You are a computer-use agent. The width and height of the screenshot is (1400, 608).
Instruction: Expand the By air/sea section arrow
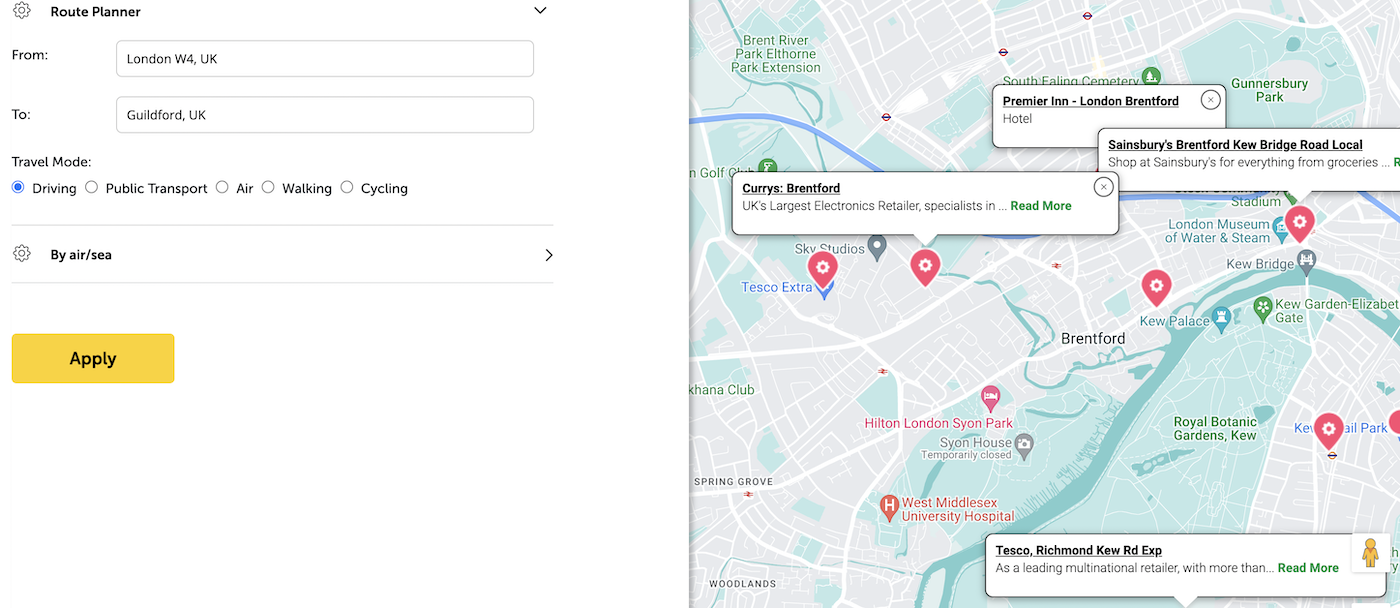coord(548,255)
